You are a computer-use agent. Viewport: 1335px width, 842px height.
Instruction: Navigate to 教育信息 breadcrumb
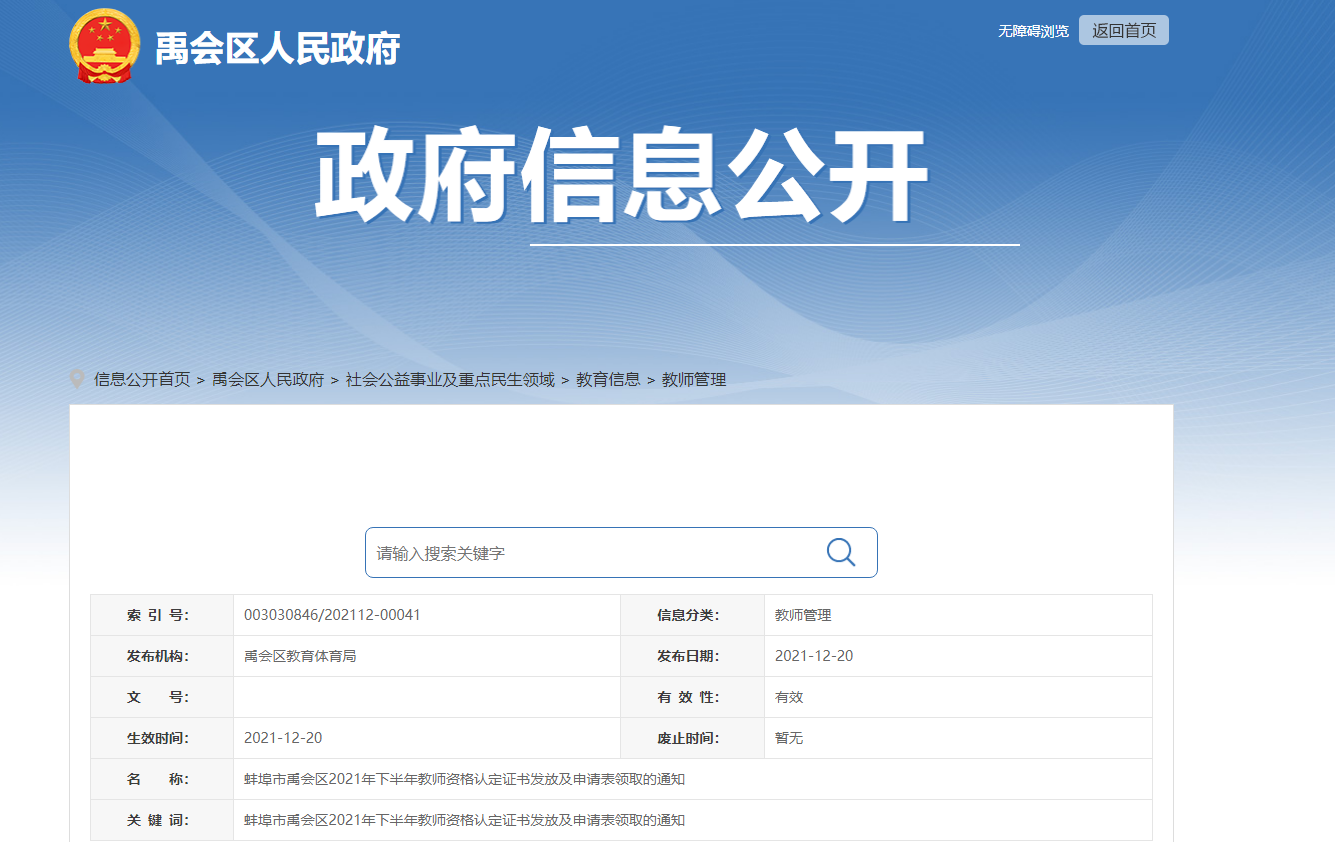[x=608, y=380]
